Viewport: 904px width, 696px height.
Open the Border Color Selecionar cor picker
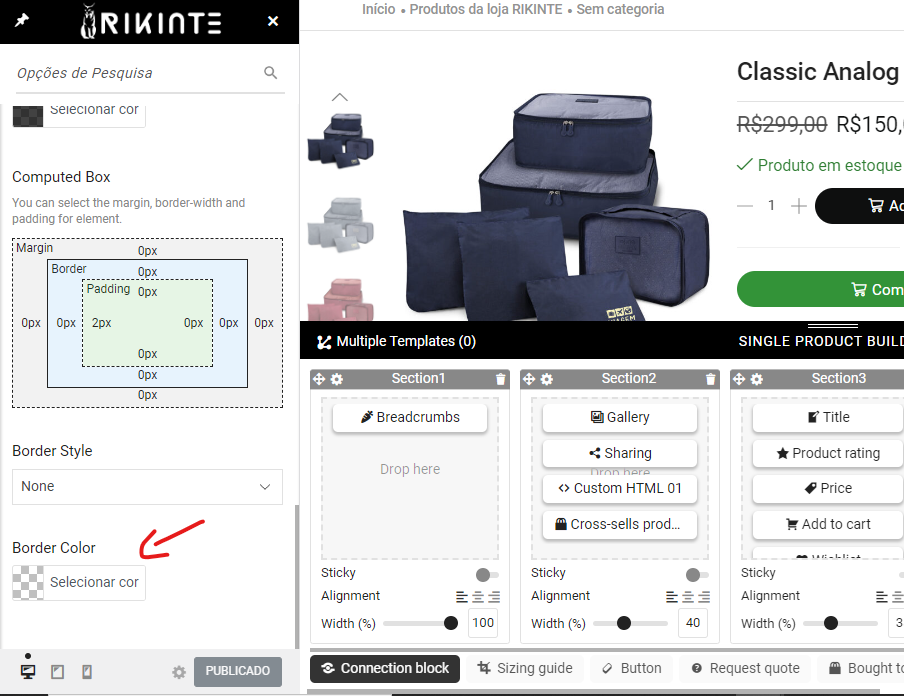click(x=79, y=582)
